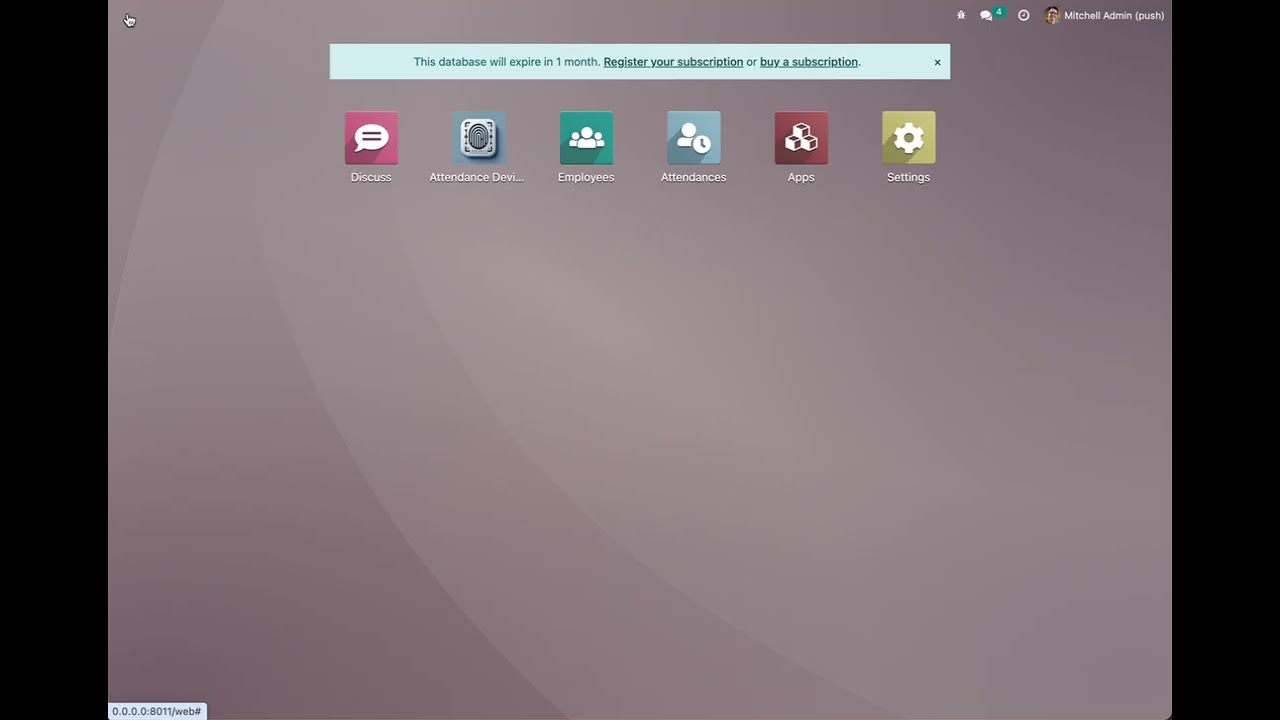
Task: Click the Attendances label text
Action: 693,177
